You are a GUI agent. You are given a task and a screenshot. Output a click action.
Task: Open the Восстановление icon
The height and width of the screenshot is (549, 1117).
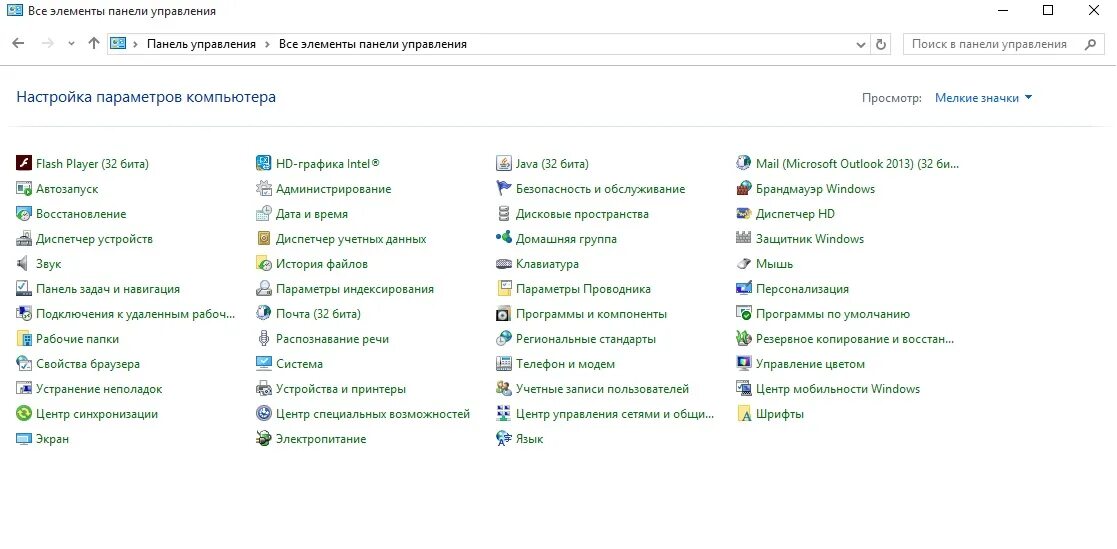pos(24,214)
